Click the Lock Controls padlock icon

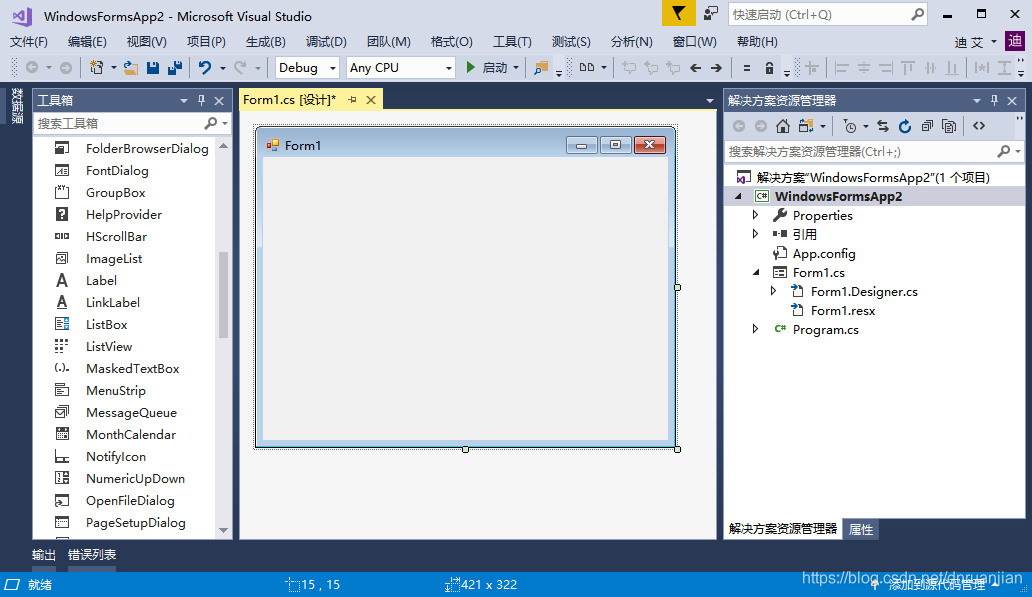769,68
